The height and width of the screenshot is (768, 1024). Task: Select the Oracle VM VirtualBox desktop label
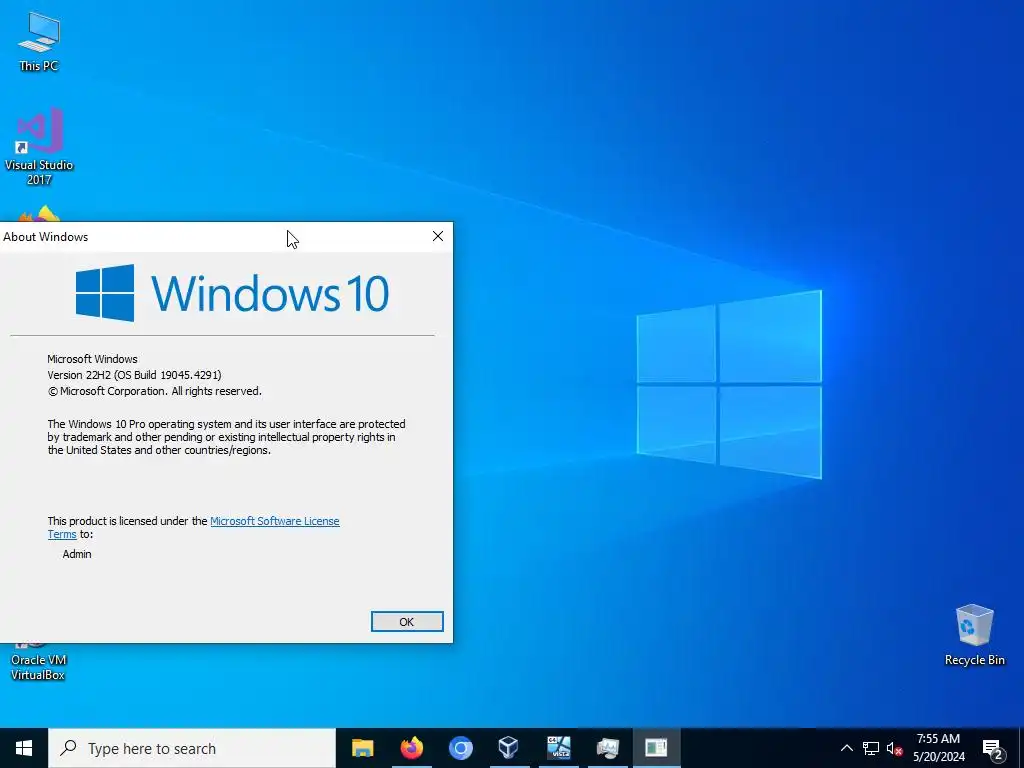[x=39, y=667]
